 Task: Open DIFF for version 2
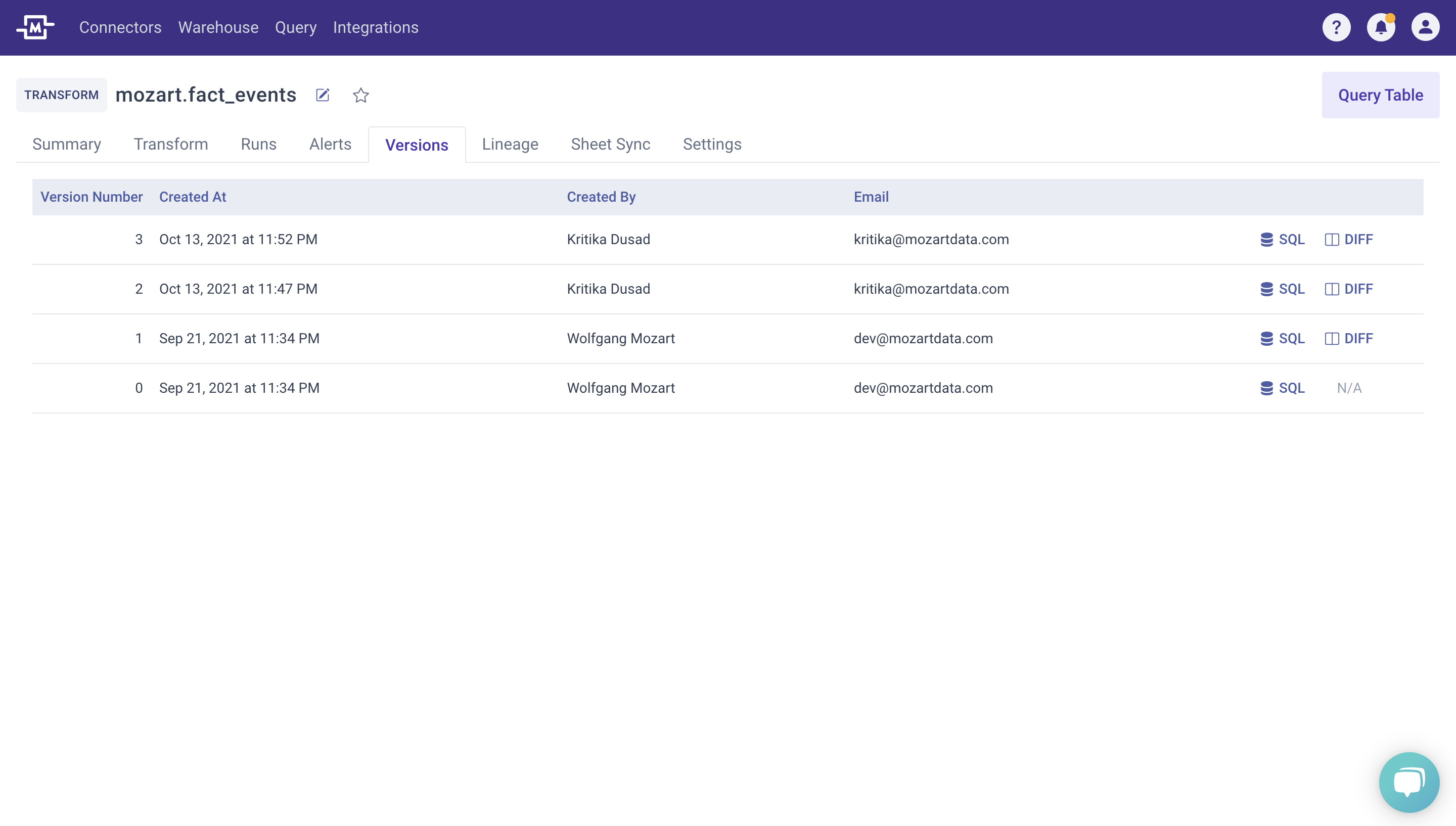click(x=1349, y=289)
